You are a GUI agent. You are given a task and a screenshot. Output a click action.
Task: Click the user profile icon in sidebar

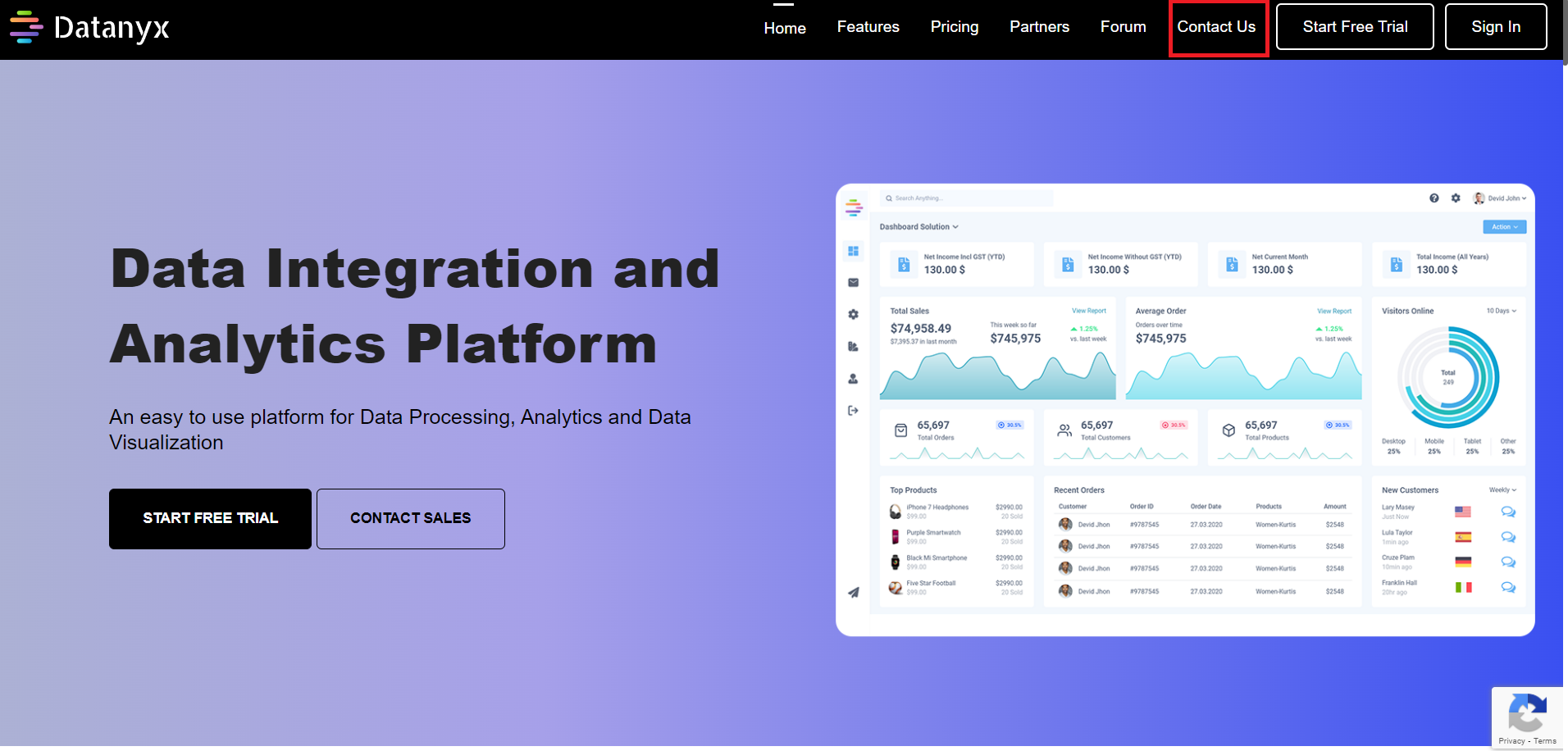(x=853, y=379)
